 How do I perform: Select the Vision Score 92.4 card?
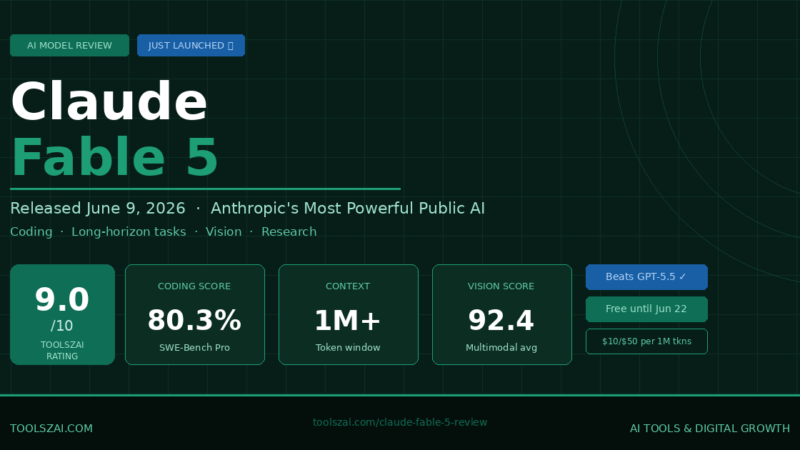pyautogui.click(x=502, y=314)
